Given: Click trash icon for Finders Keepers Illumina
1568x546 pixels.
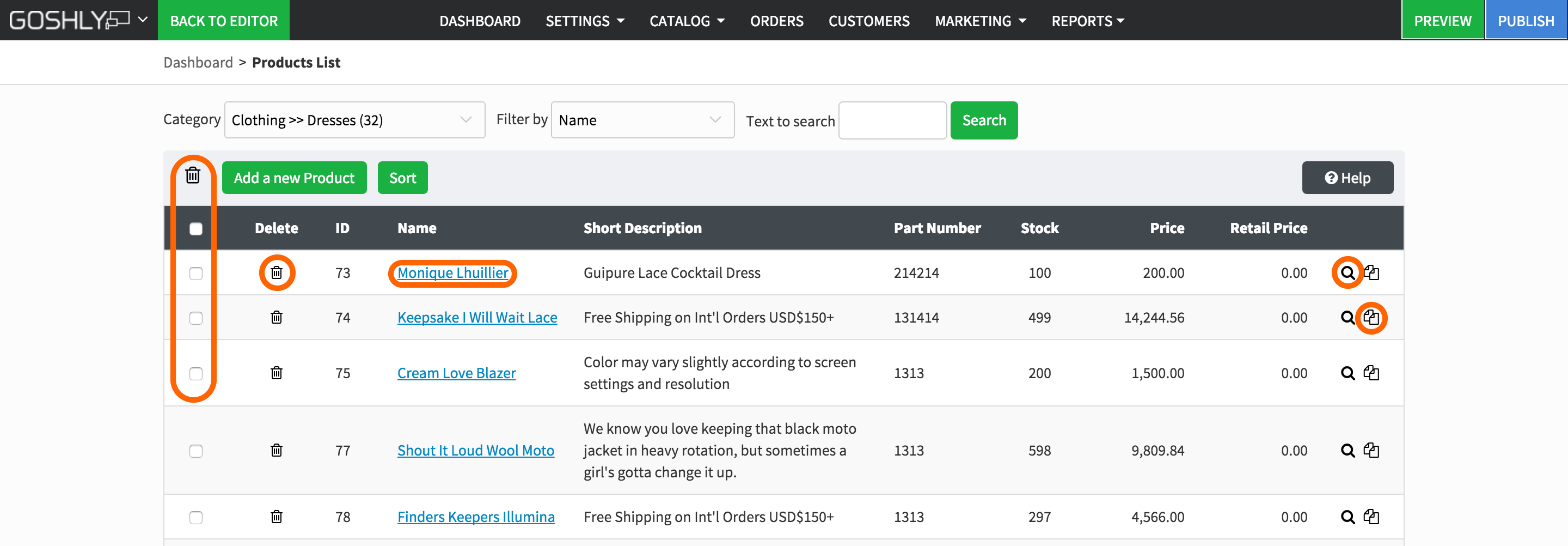Looking at the screenshot, I should coord(277,516).
